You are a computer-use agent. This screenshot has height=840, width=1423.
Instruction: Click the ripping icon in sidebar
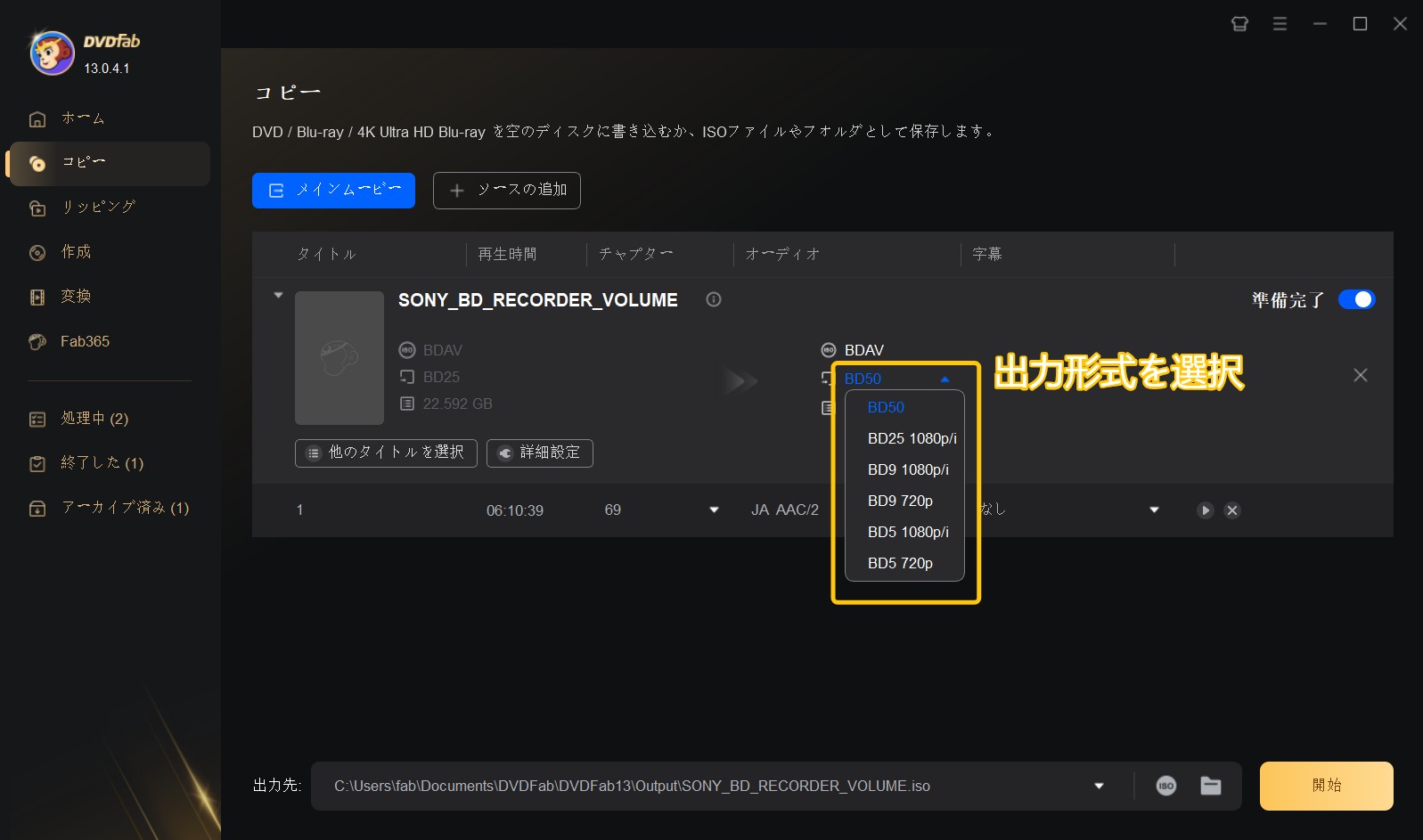pos(37,208)
